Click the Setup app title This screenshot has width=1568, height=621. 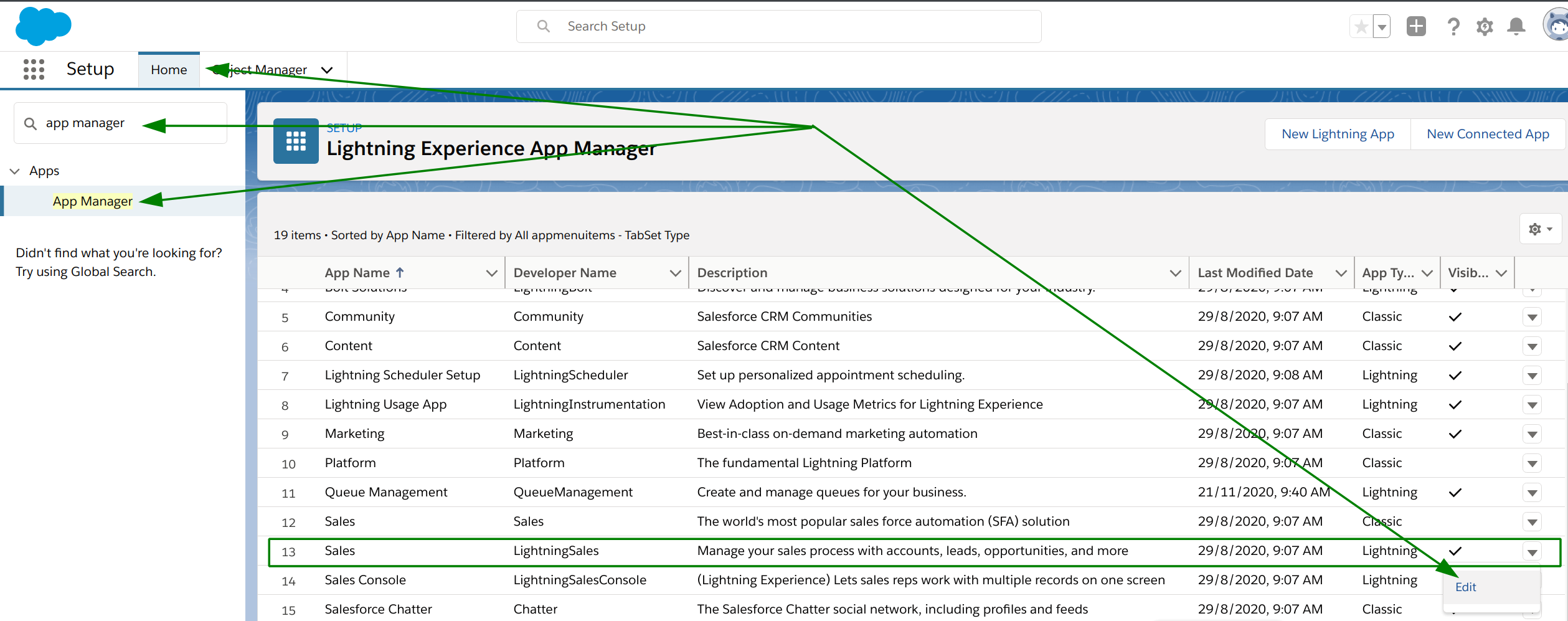click(90, 69)
